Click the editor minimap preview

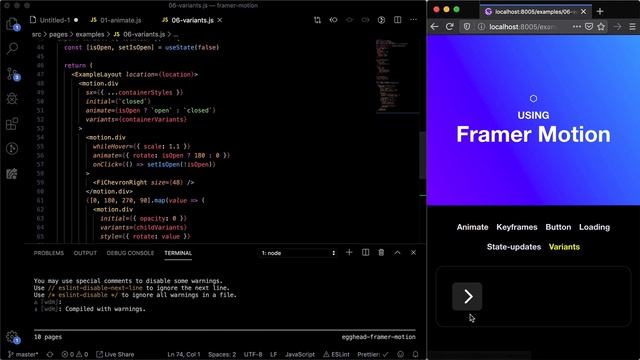[397, 76]
